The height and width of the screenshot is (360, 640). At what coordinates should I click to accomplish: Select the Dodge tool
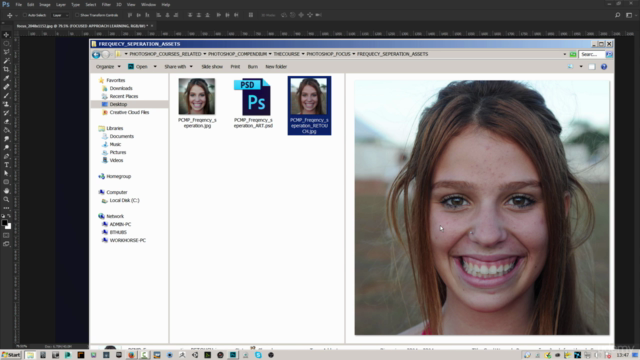coord(6,147)
